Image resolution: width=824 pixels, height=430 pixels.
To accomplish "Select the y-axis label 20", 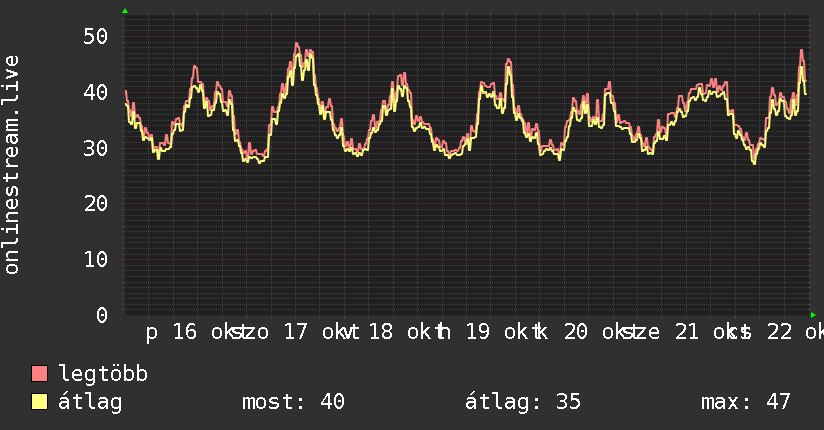I will point(96,203).
